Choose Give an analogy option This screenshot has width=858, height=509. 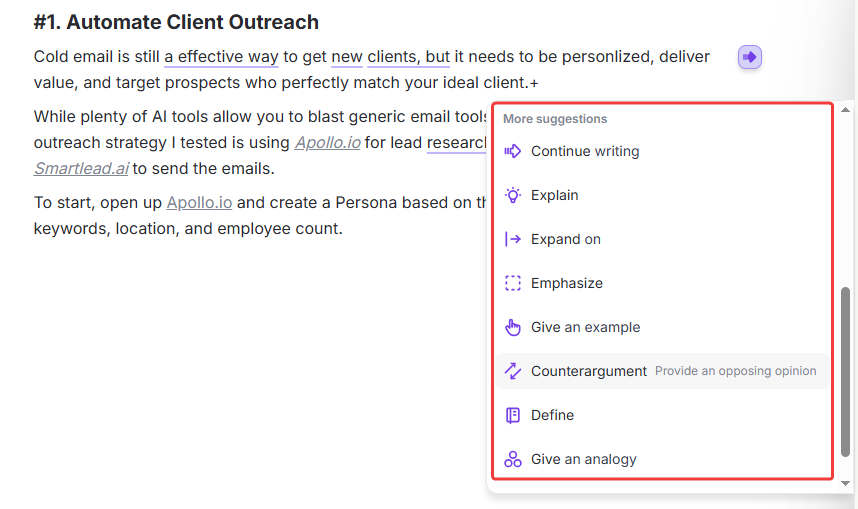(583, 459)
